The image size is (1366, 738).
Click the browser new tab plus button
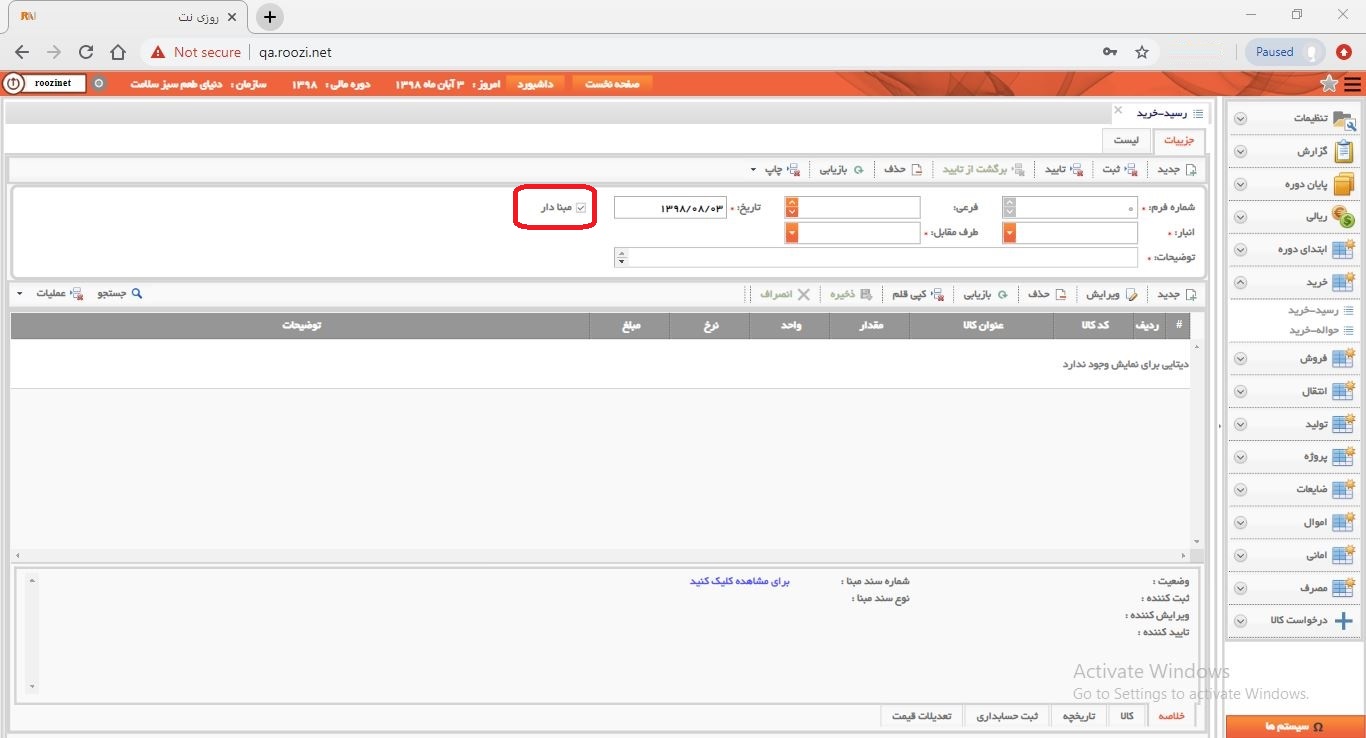point(270,17)
